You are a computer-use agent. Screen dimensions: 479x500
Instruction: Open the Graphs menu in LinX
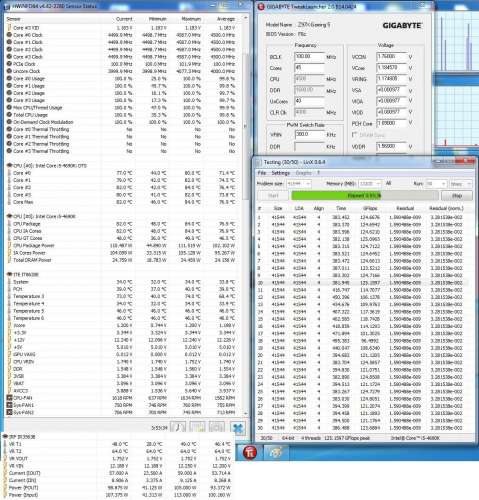tap(303, 173)
